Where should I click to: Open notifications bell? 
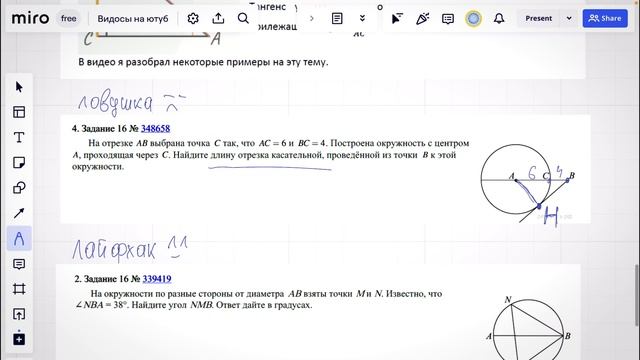coord(499,18)
